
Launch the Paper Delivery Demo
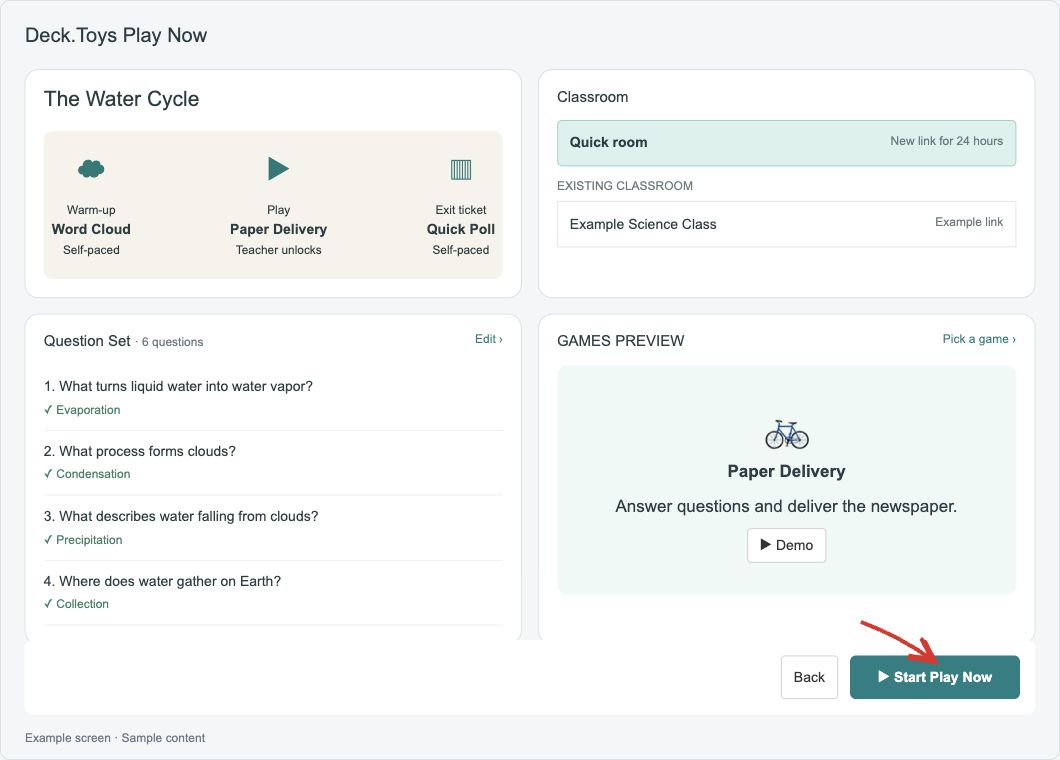[x=786, y=545]
